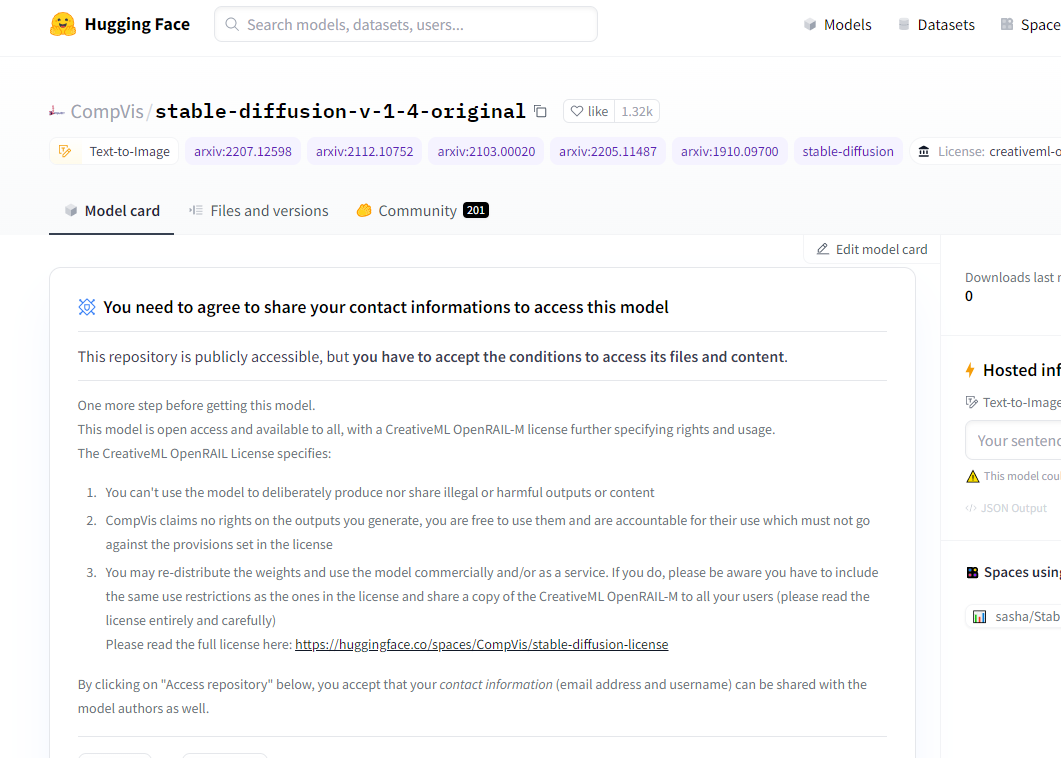Click the CompVis organization avatar icon

coord(57,111)
